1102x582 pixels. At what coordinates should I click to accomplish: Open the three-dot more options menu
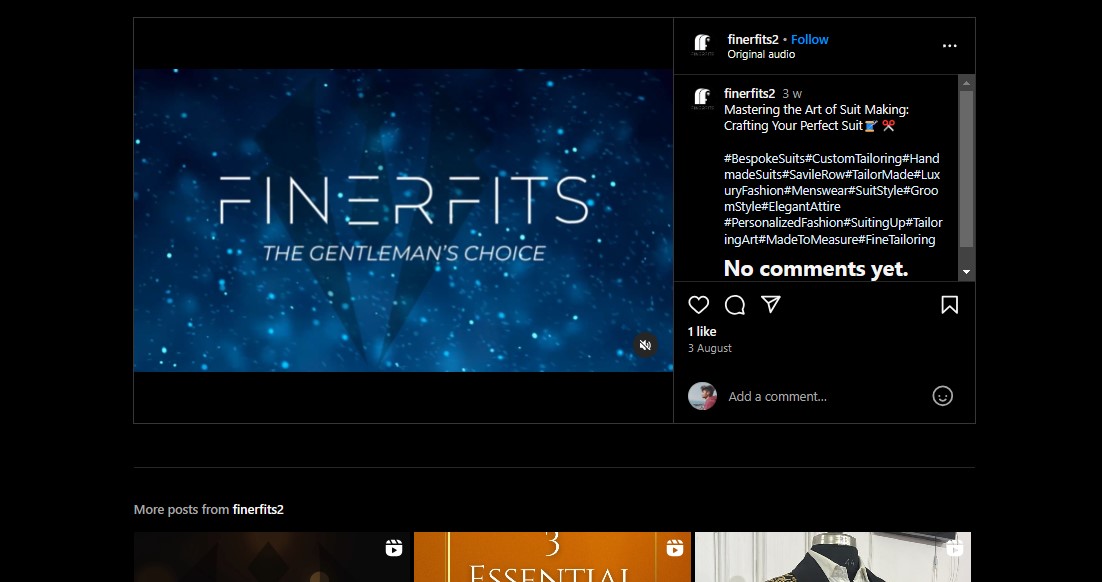949,46
